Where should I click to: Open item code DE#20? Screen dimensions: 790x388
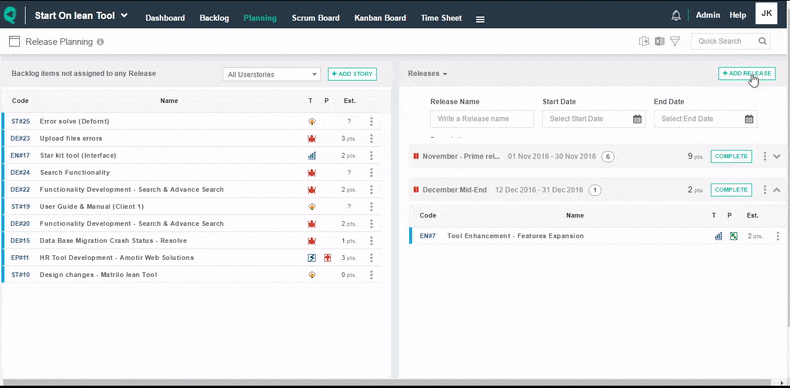click(x=21, y=224)
